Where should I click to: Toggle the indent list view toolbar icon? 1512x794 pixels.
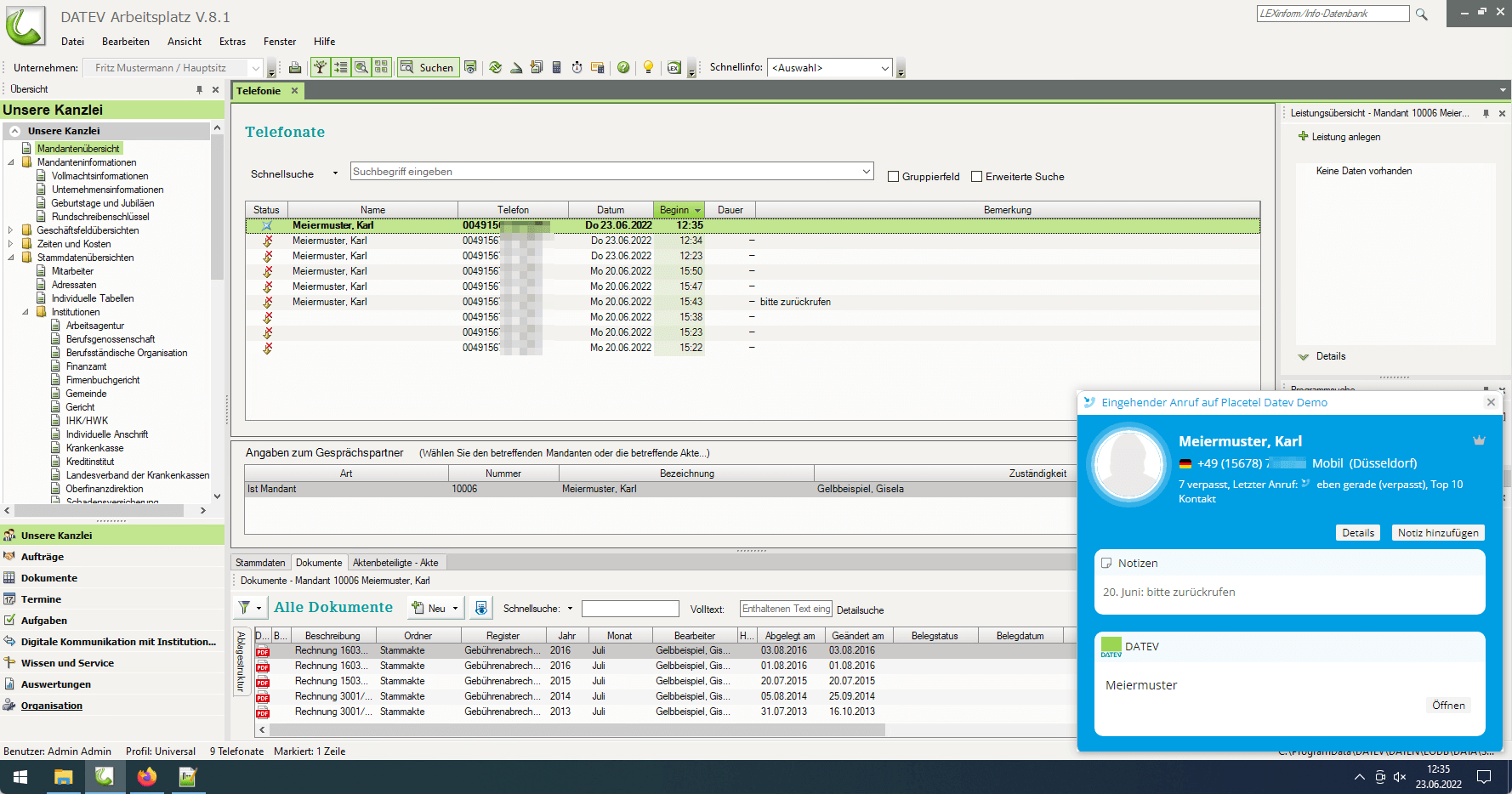click(x=340, y=67)
